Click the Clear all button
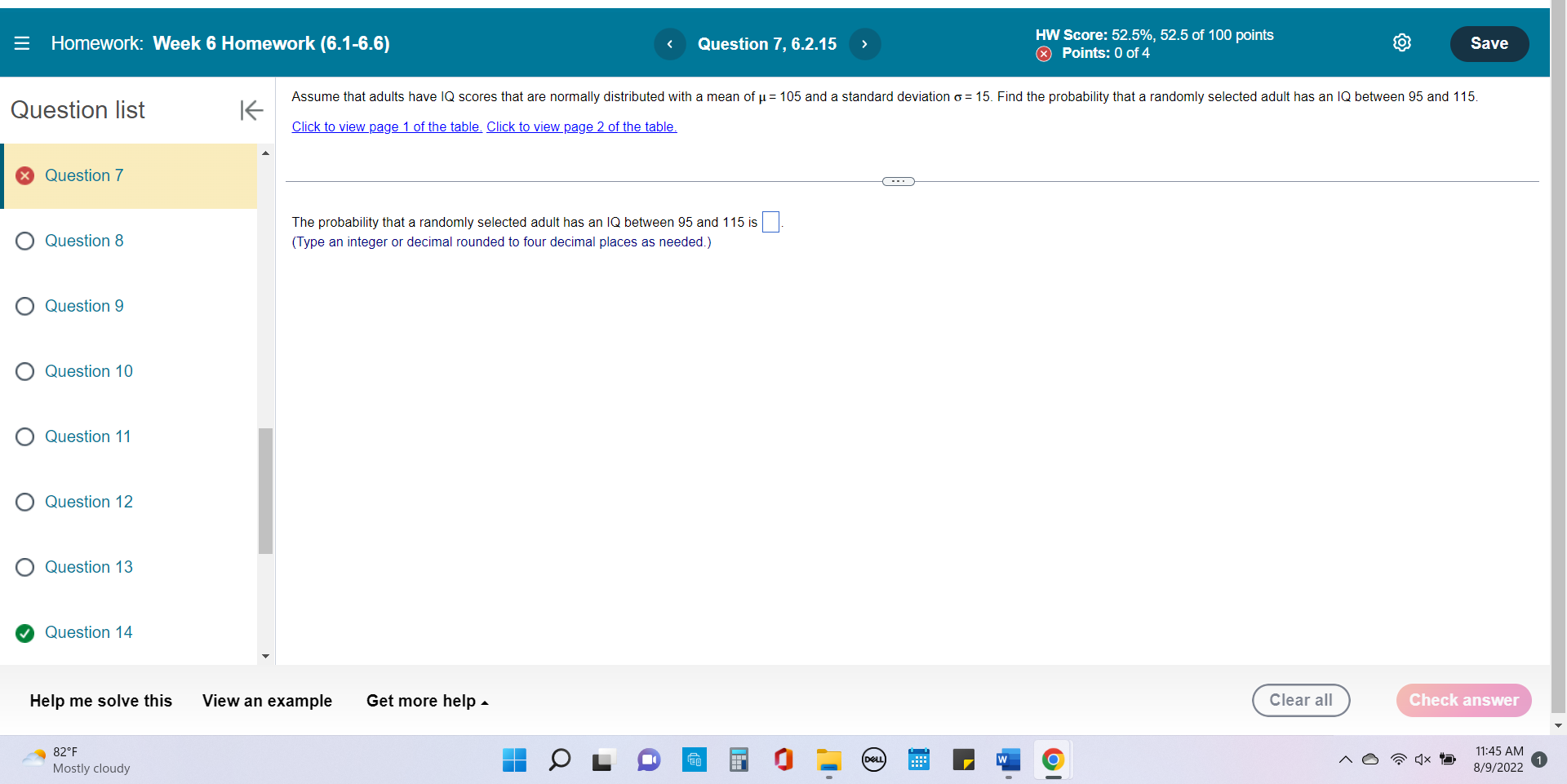1567x784 pixels. click(1301, 700)
